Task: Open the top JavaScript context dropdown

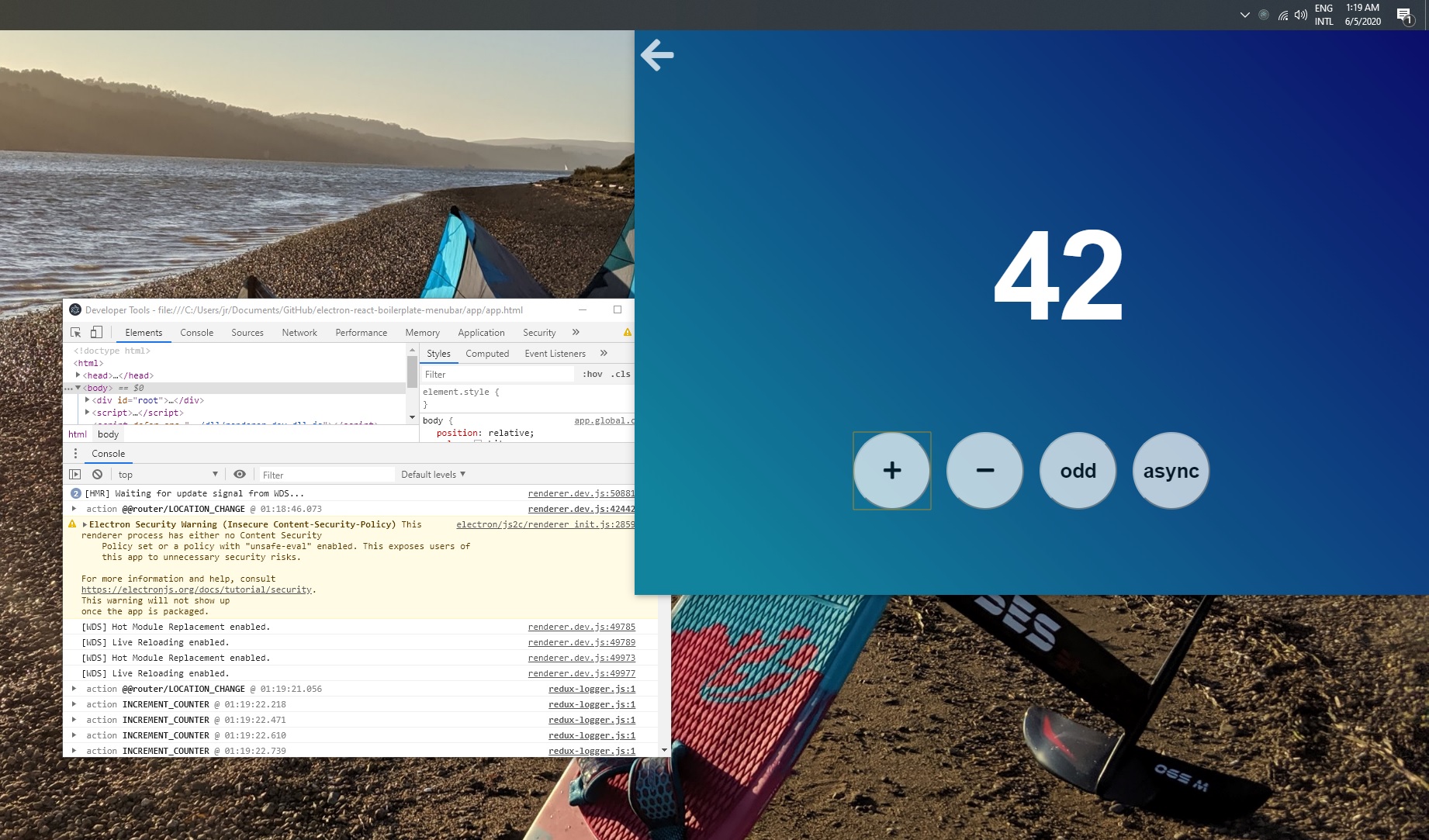Action: 168,474
